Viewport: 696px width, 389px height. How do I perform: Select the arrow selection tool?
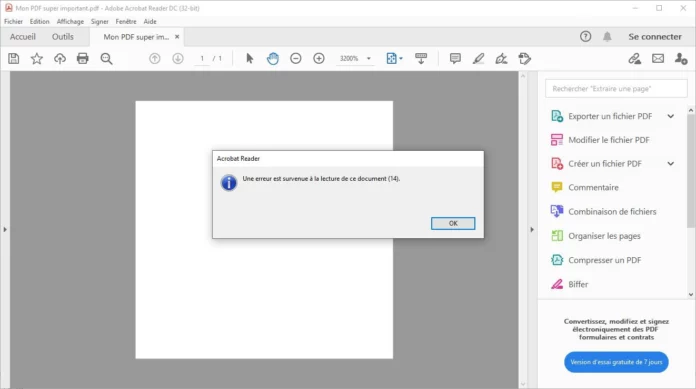249,59
